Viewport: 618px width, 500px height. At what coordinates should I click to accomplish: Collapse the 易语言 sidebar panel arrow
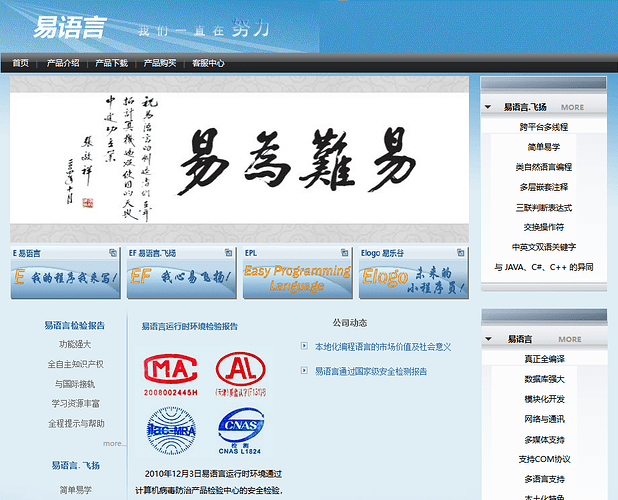click(488, 339)
